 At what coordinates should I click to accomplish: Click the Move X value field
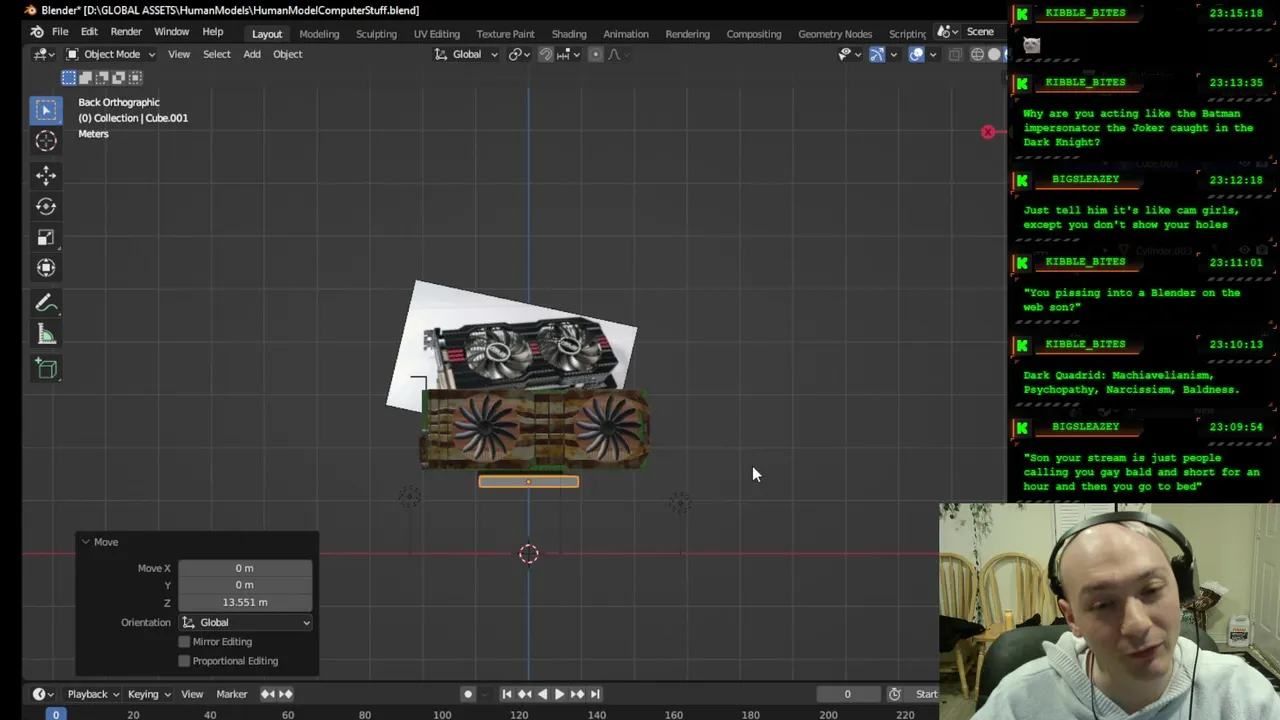[x=245, y=568]
